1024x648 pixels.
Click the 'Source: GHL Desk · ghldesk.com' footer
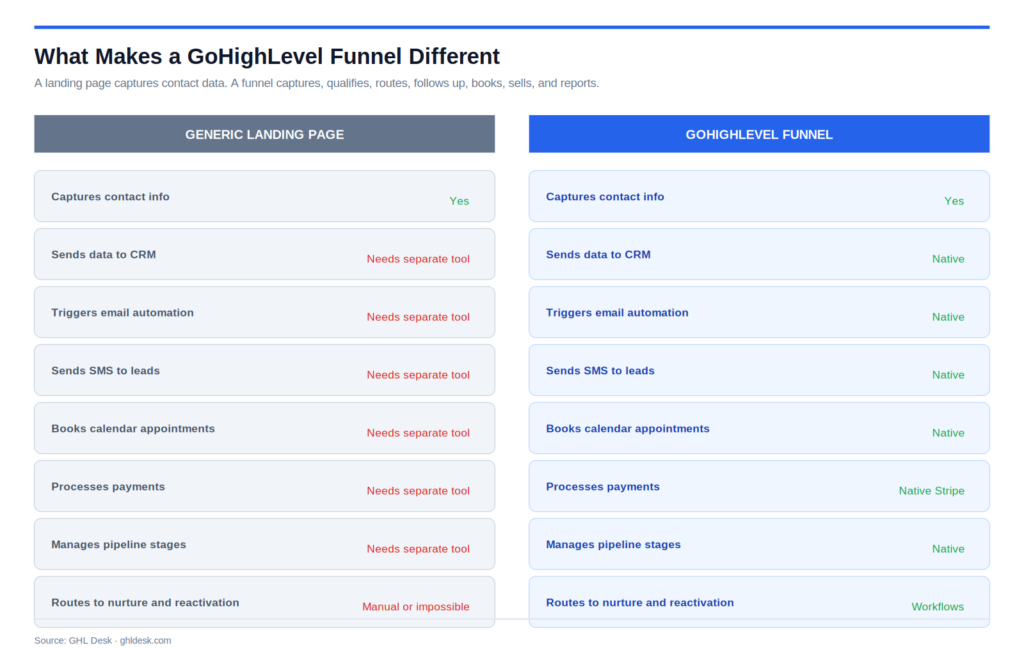103,641
